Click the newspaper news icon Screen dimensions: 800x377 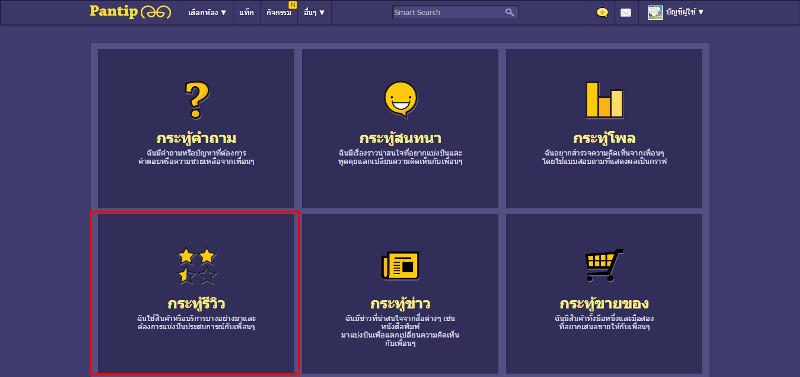coord(401,265)
